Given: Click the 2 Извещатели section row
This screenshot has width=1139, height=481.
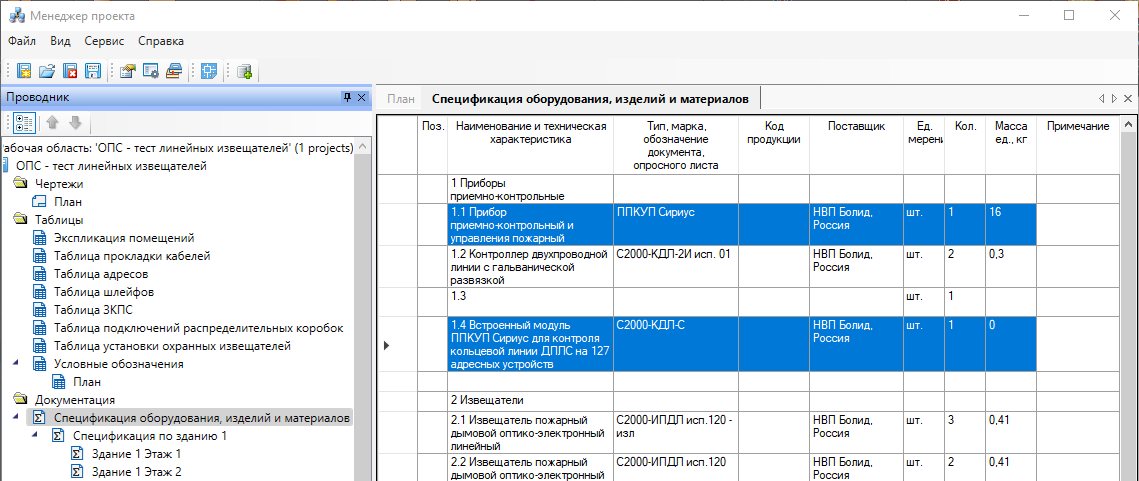Looking at the screenshot, I should pos(531,400).
